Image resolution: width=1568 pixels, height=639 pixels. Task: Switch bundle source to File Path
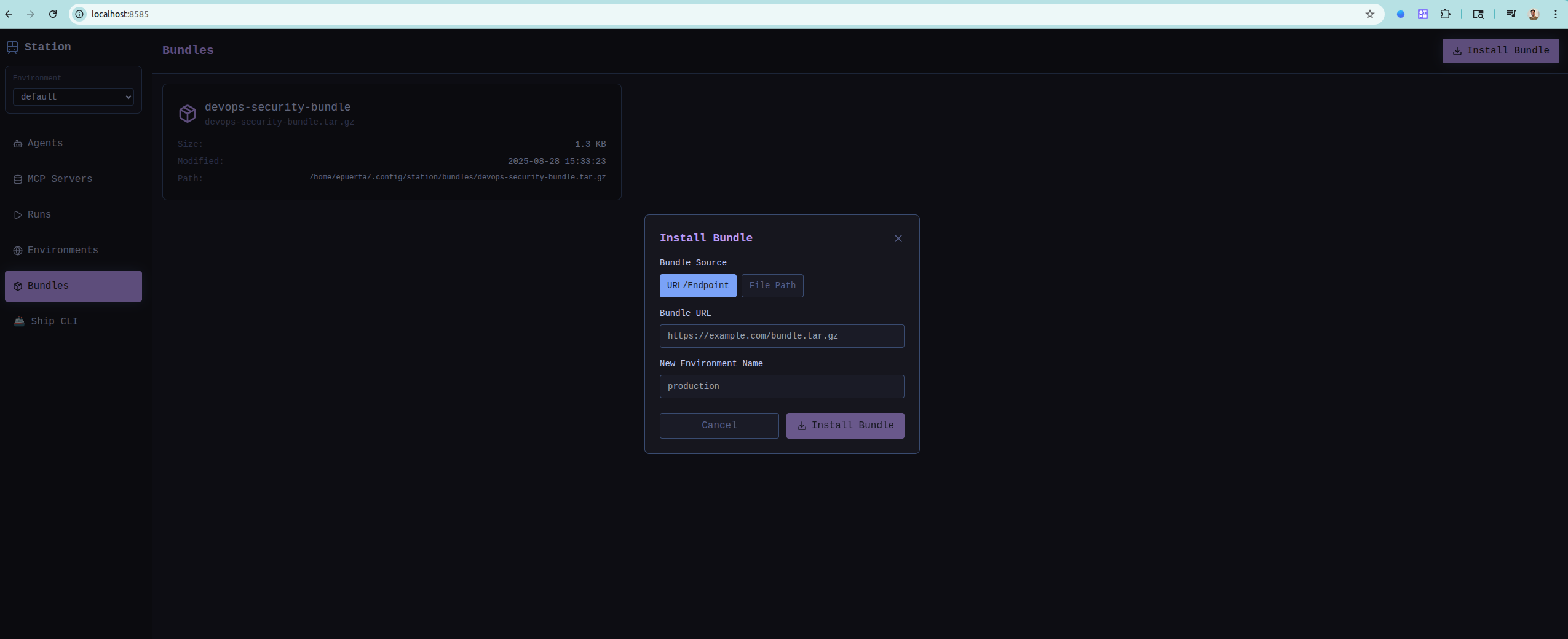772,286
